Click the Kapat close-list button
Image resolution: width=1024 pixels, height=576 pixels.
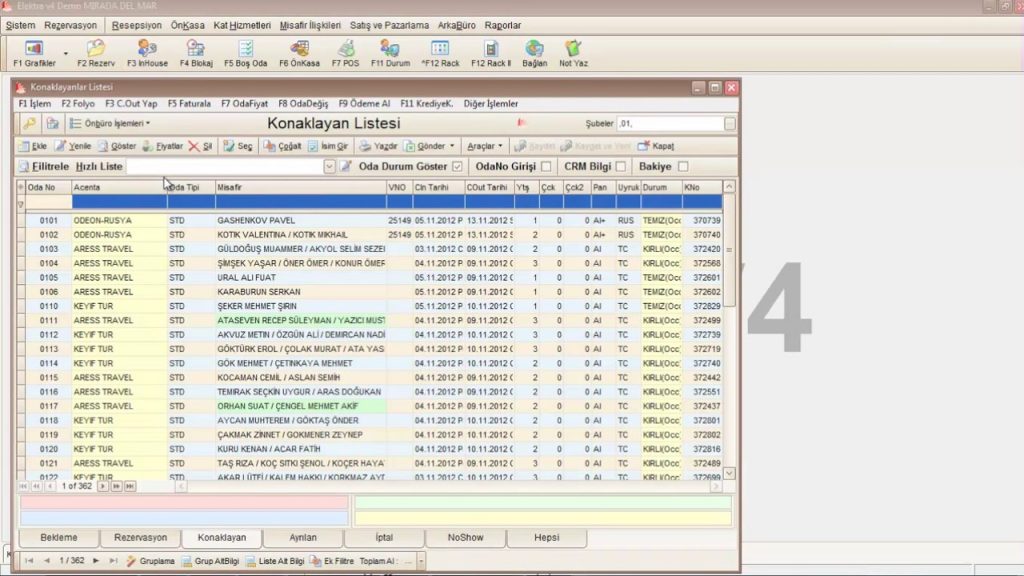click(x=656, y=146)
